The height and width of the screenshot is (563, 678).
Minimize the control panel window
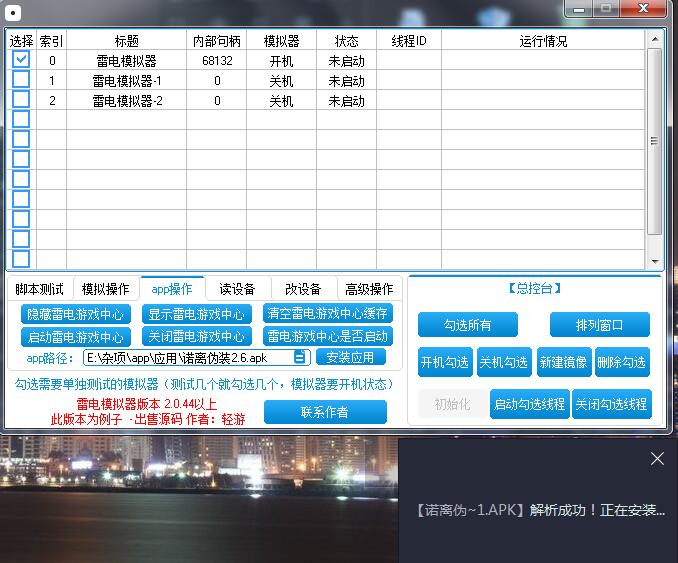(x=579, y=9)
